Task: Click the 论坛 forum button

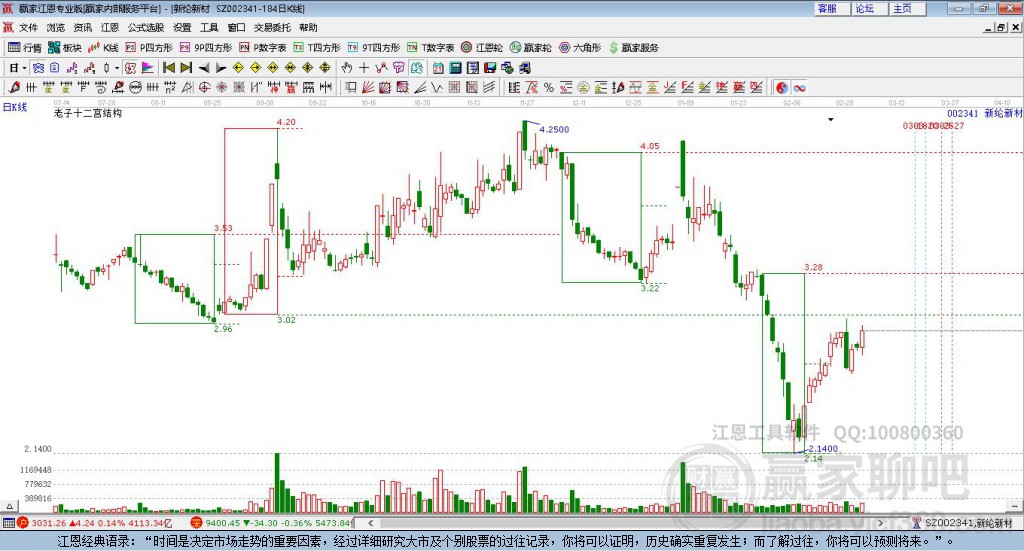Action: click(x=869, y=8)
